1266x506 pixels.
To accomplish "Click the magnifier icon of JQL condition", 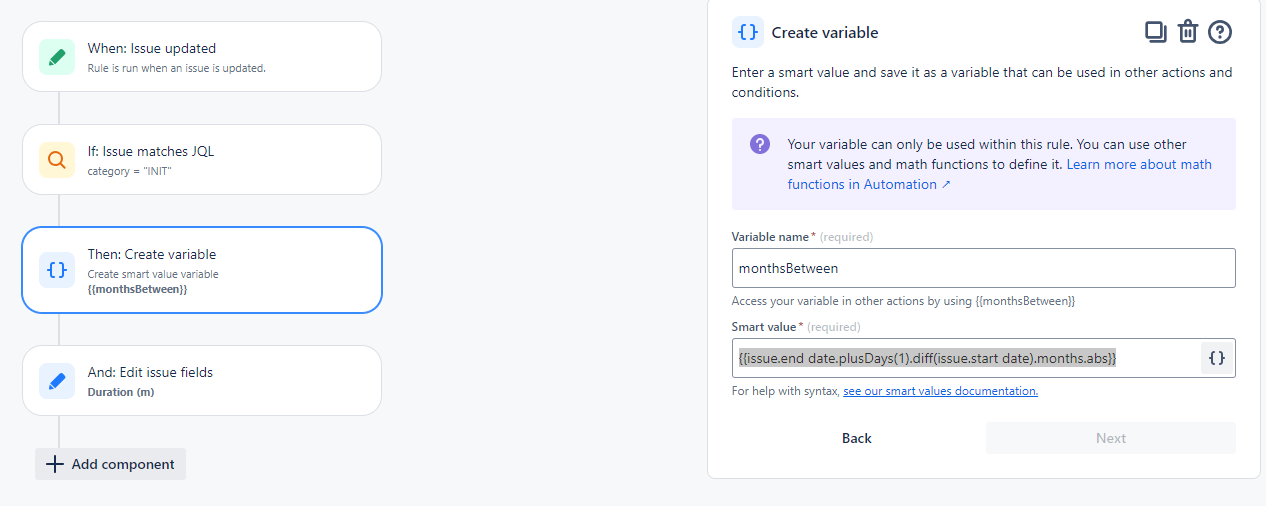I will [57, 160].
